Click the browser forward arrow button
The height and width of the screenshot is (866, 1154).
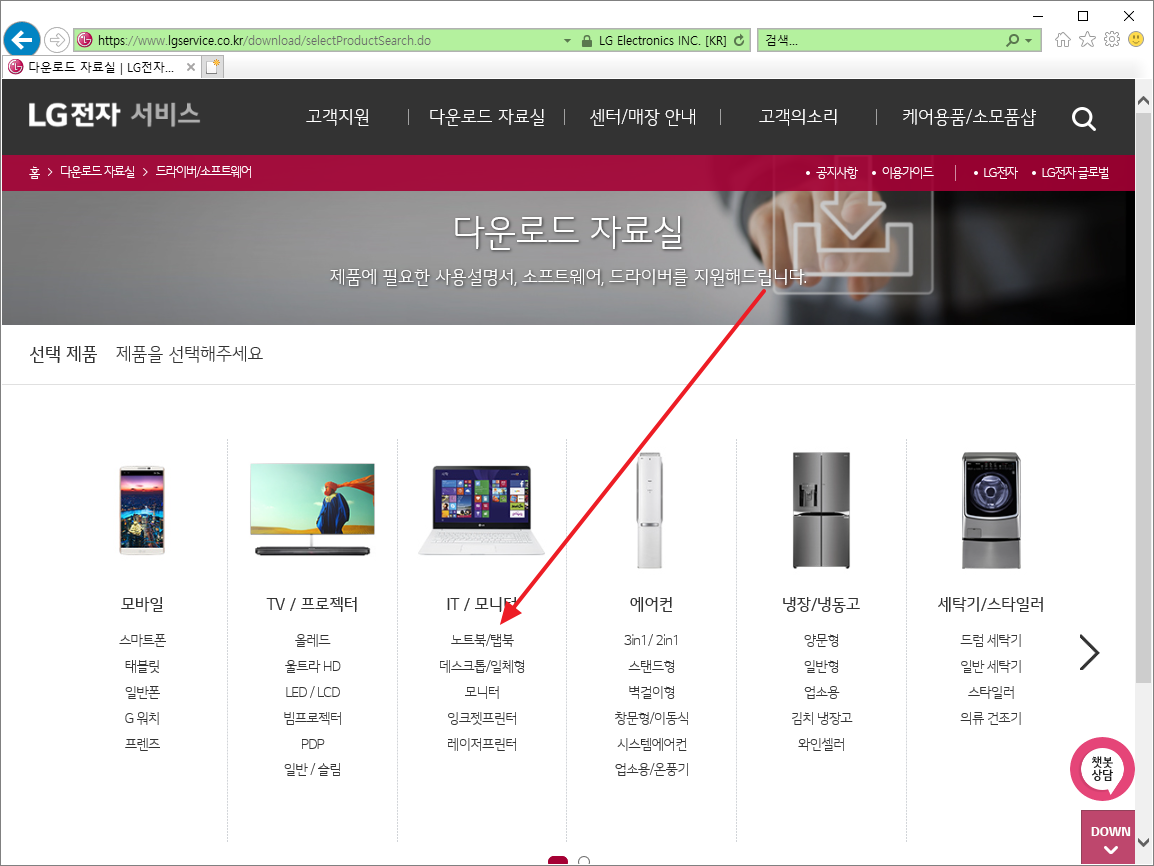pyautogui.click(x=57, y=40)
